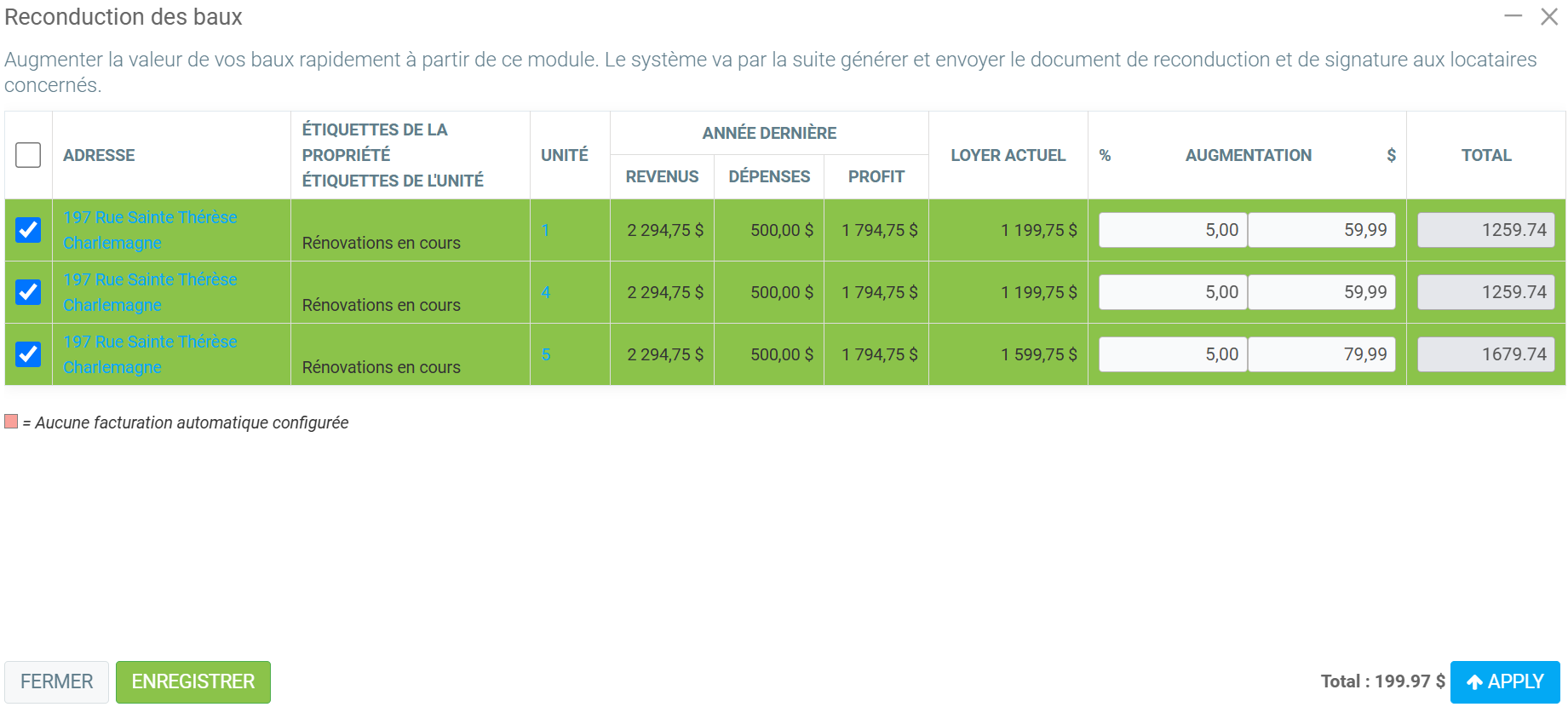Click the LOYER ACTUEL column header
The width and height of the screenshot is (1568, 707).
[x=1008, y=155]
